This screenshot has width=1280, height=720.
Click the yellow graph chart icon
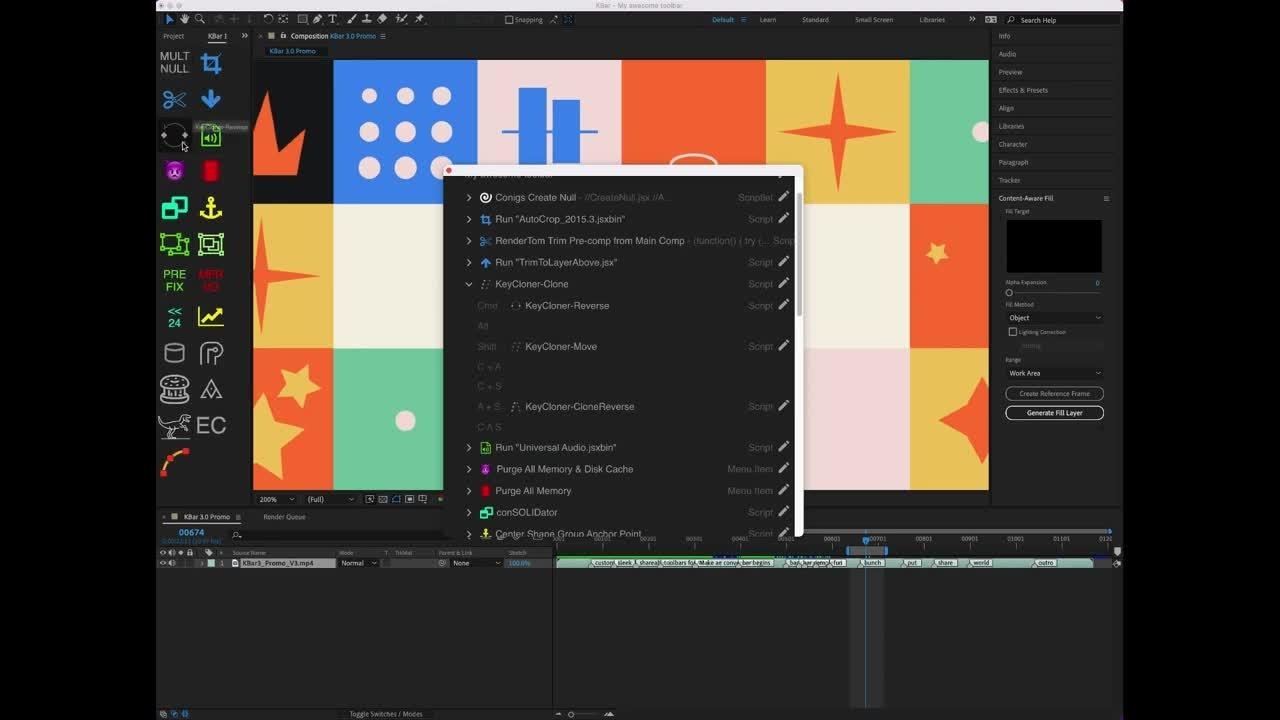pyautogui.click(x=211, y=317)
